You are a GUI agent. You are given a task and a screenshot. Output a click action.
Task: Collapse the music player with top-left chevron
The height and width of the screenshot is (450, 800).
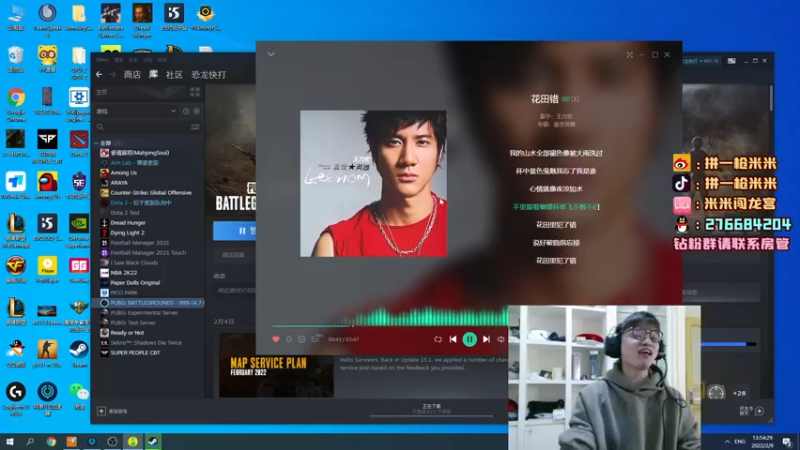[271, 54]
